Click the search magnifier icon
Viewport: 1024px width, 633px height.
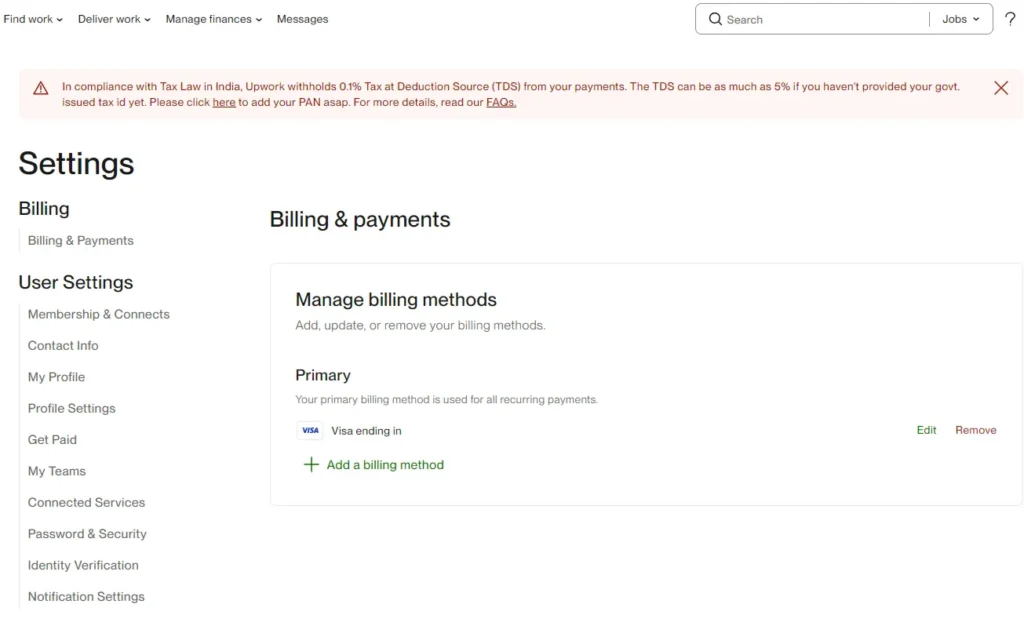[x=715, y=19]
